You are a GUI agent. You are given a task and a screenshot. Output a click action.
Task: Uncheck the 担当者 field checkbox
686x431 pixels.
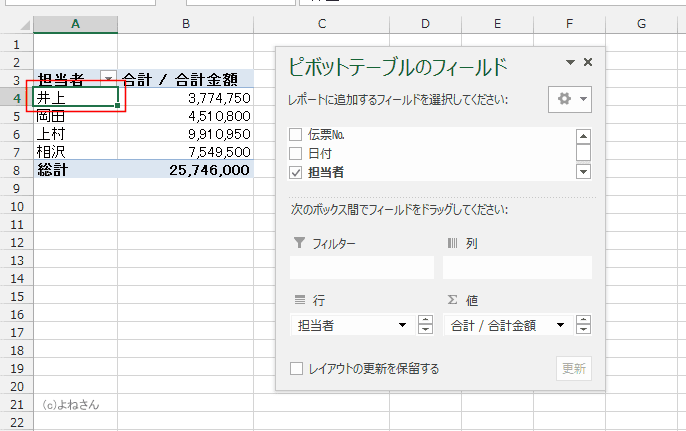coord(296,172)
